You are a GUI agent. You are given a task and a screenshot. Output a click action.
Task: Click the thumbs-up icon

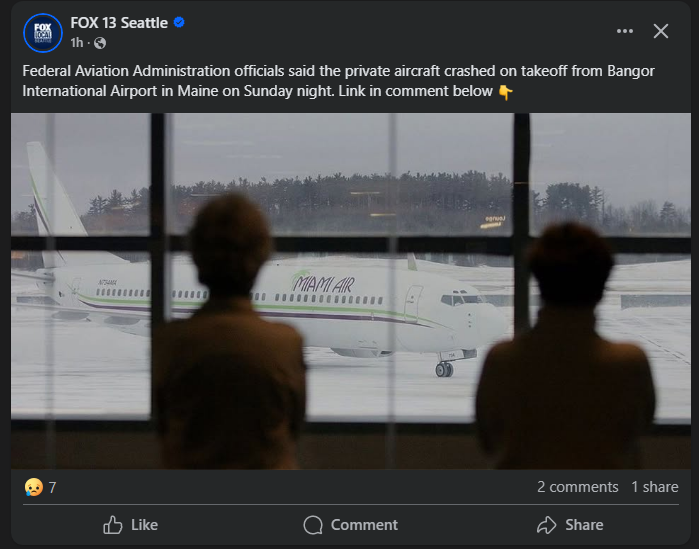point(113,525)
